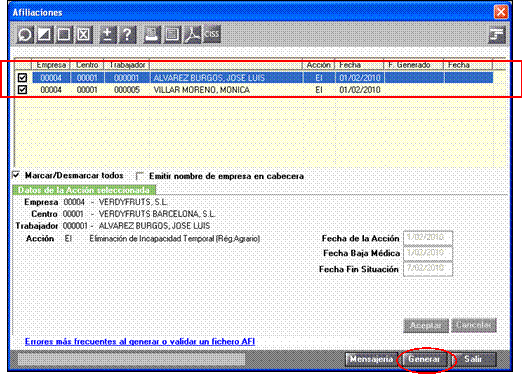The image size is (523, 375).
Task: Close the Afiliaciones window
Action: tap(501, 12)
